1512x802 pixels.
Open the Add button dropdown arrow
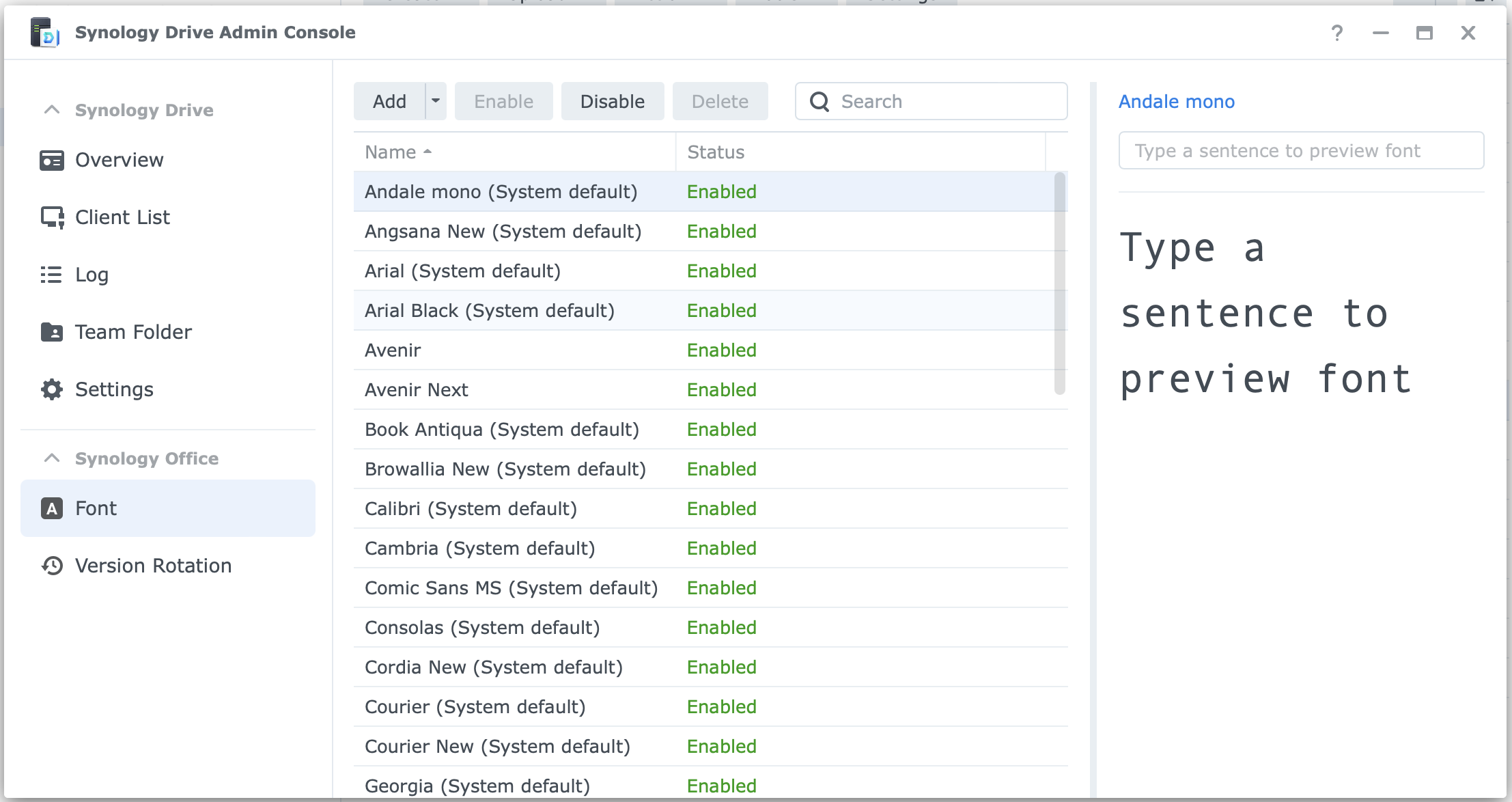click(436, 101)
